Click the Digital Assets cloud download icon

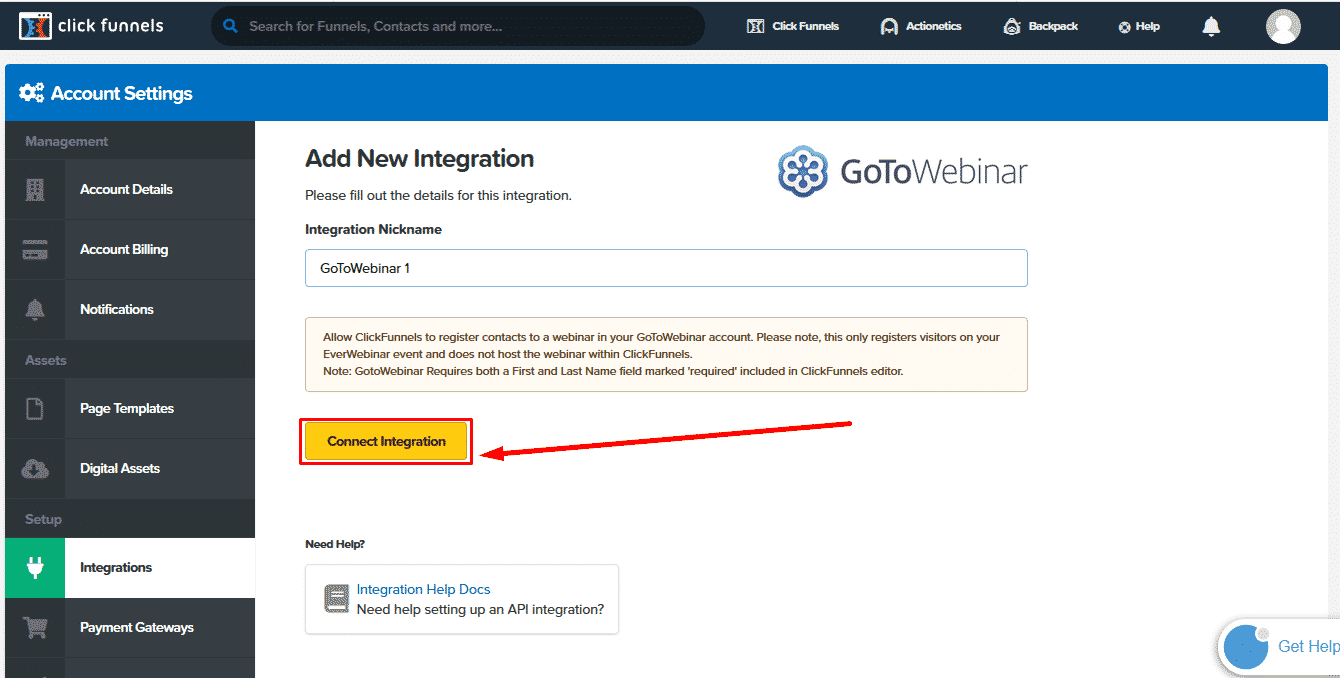[35, 468]
